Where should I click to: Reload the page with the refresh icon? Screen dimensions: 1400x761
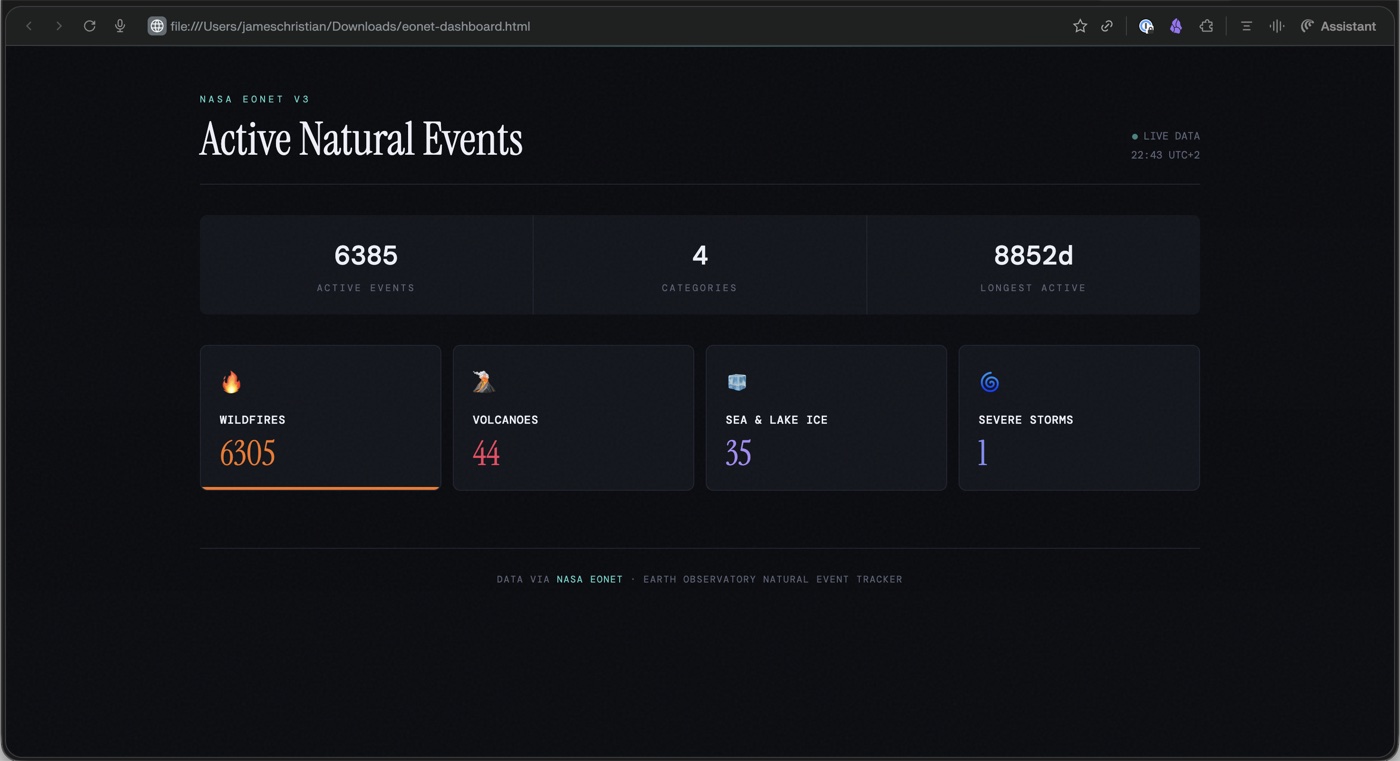click(89, 26)
